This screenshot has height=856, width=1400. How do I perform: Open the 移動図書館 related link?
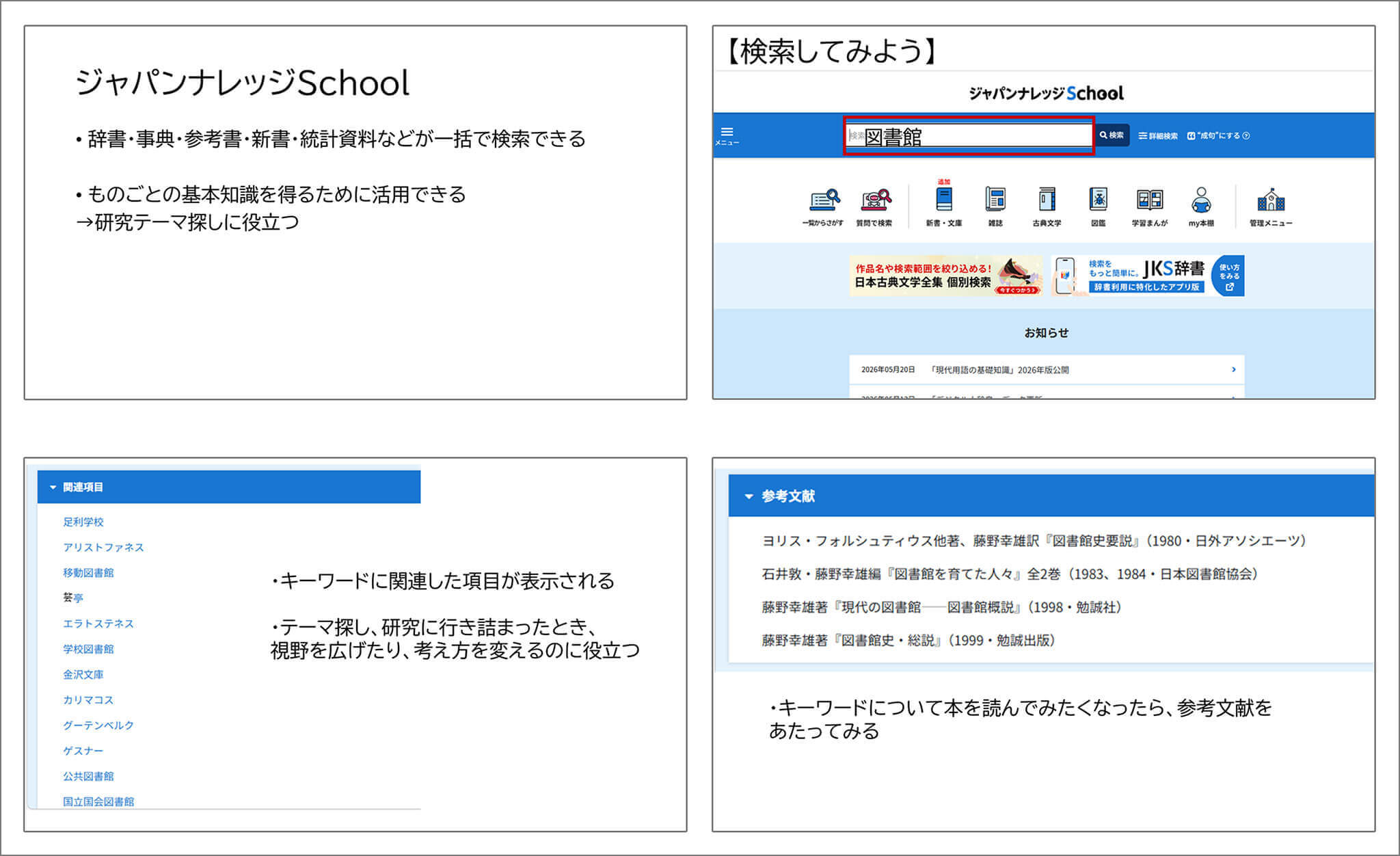click(88, 572)
